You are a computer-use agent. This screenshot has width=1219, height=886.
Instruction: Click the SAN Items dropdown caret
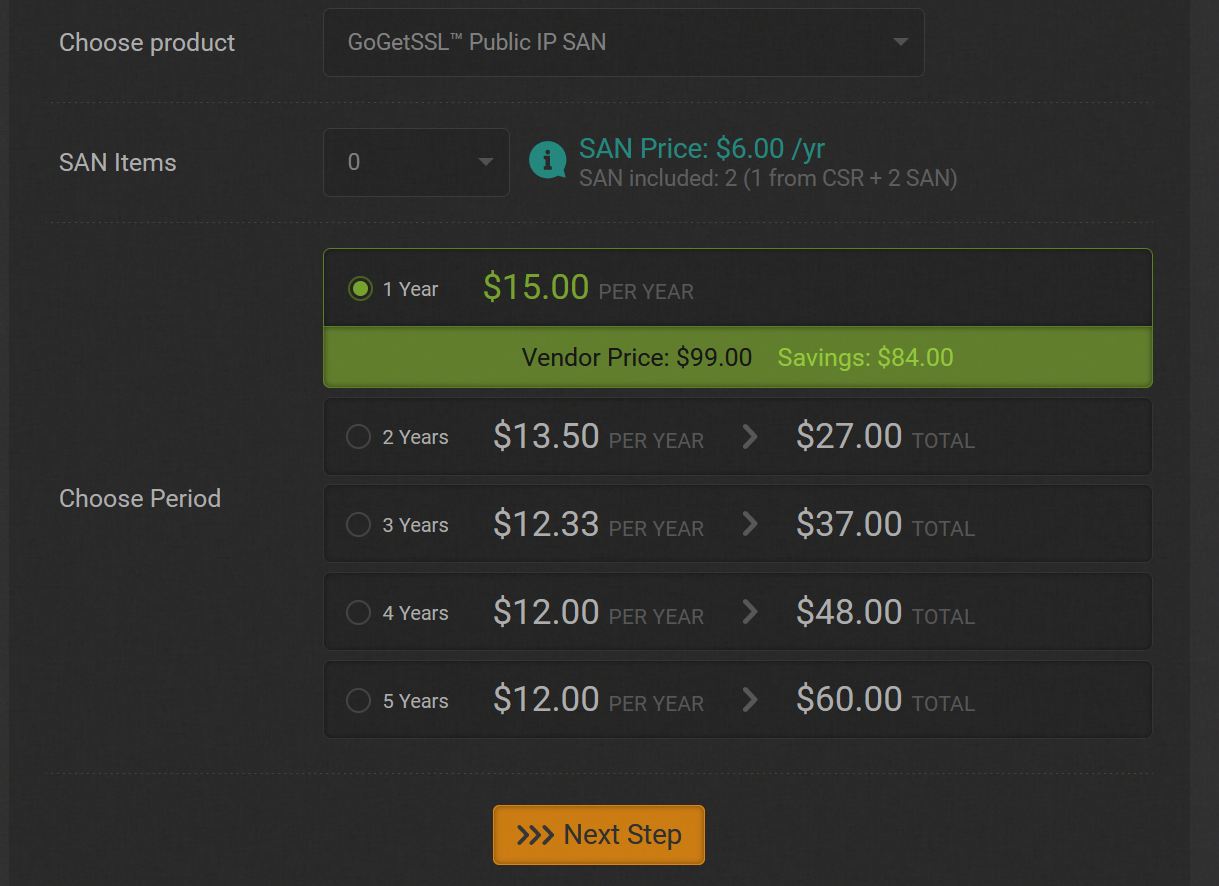click(x=486, y=162)
